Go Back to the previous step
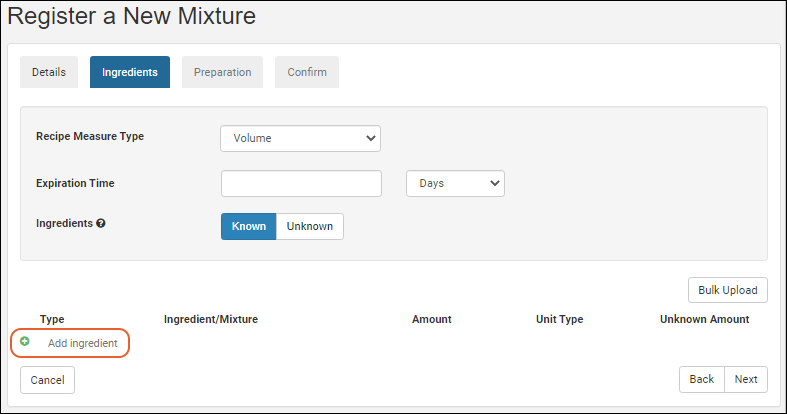Viewport: 787px width, 414px height. [702, 379]
